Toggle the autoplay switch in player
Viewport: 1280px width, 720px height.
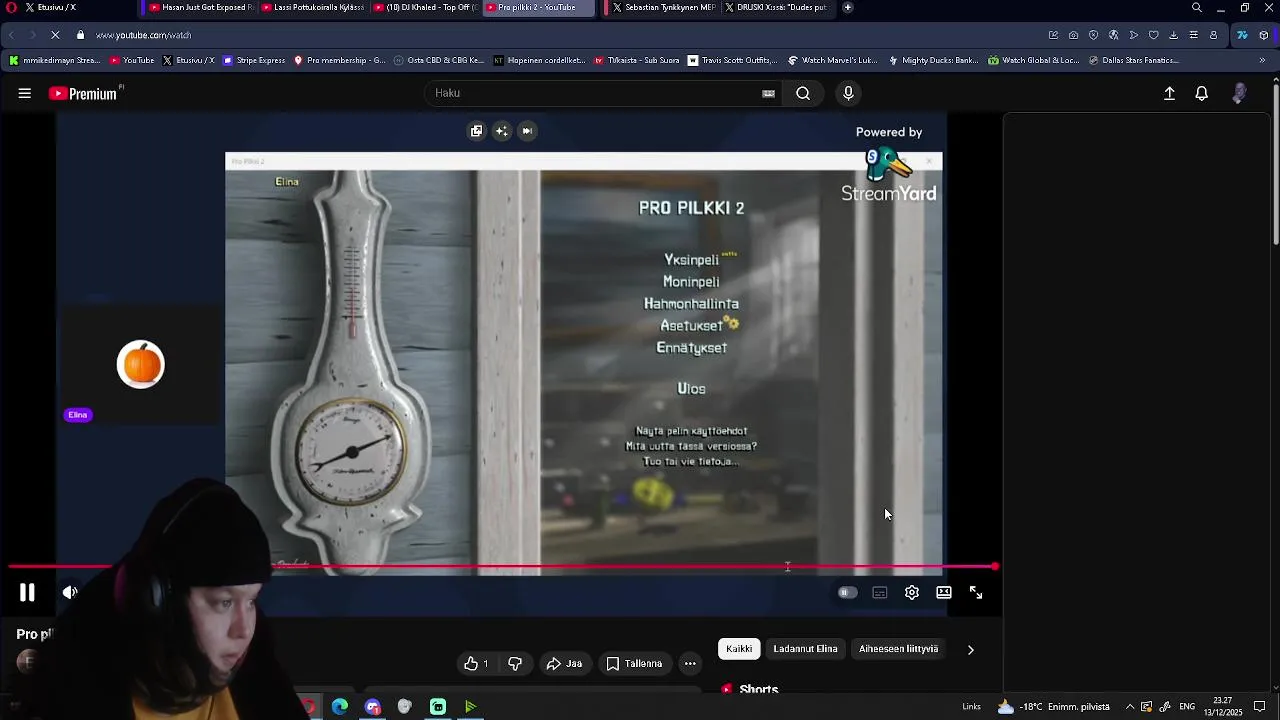(x=847, y=592)
